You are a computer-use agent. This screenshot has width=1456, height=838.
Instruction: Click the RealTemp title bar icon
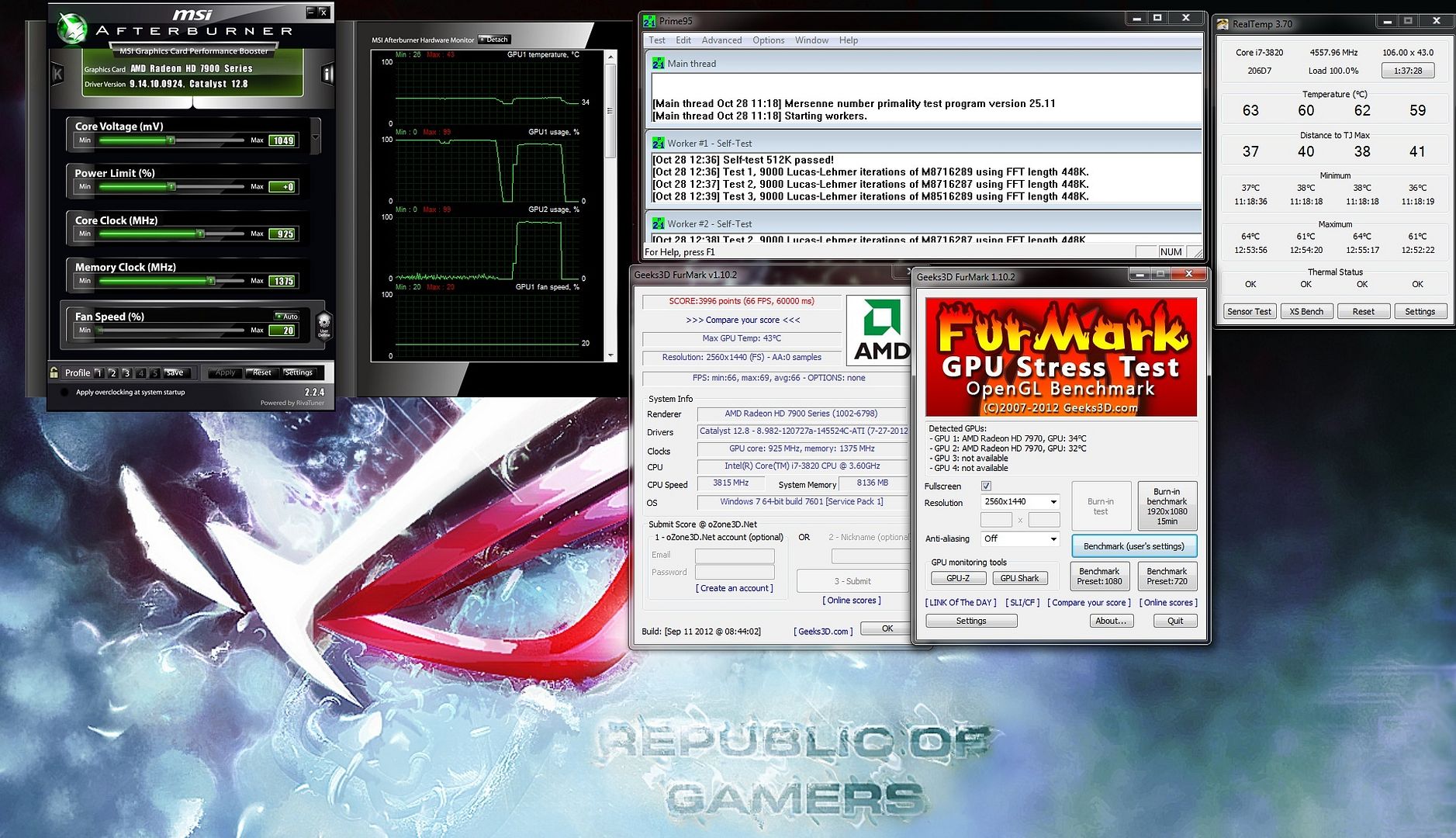tap(1223, 23)
